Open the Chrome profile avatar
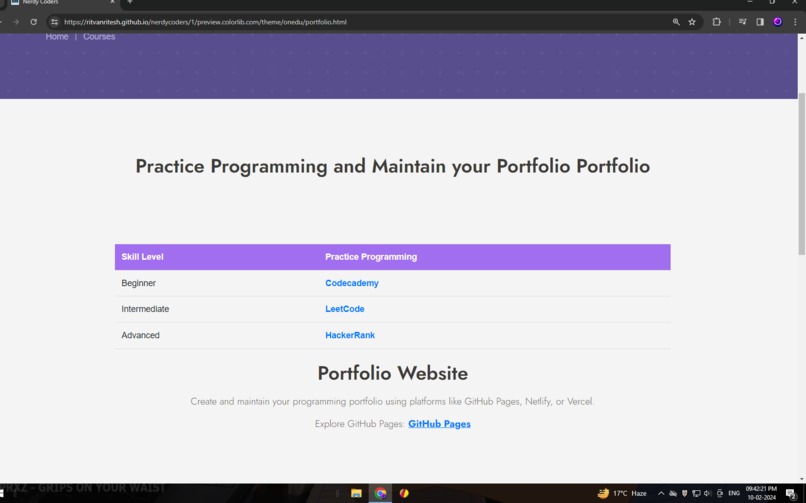The image size is (806, 503). pyautogui.click(x=777, y=22)
